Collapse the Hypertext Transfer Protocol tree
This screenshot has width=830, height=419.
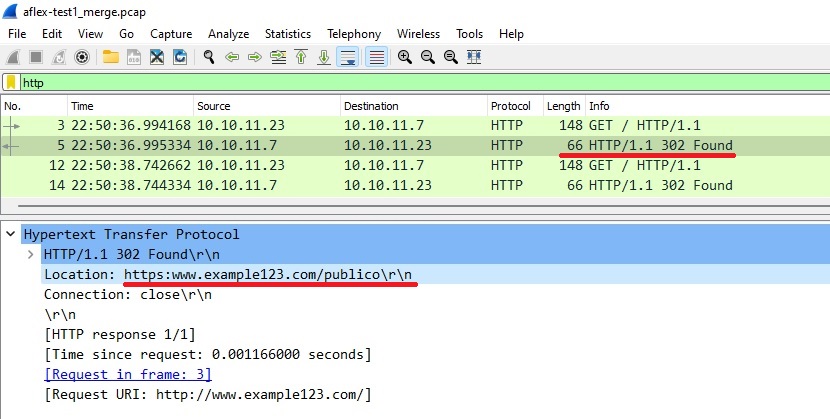coord(11,234)
